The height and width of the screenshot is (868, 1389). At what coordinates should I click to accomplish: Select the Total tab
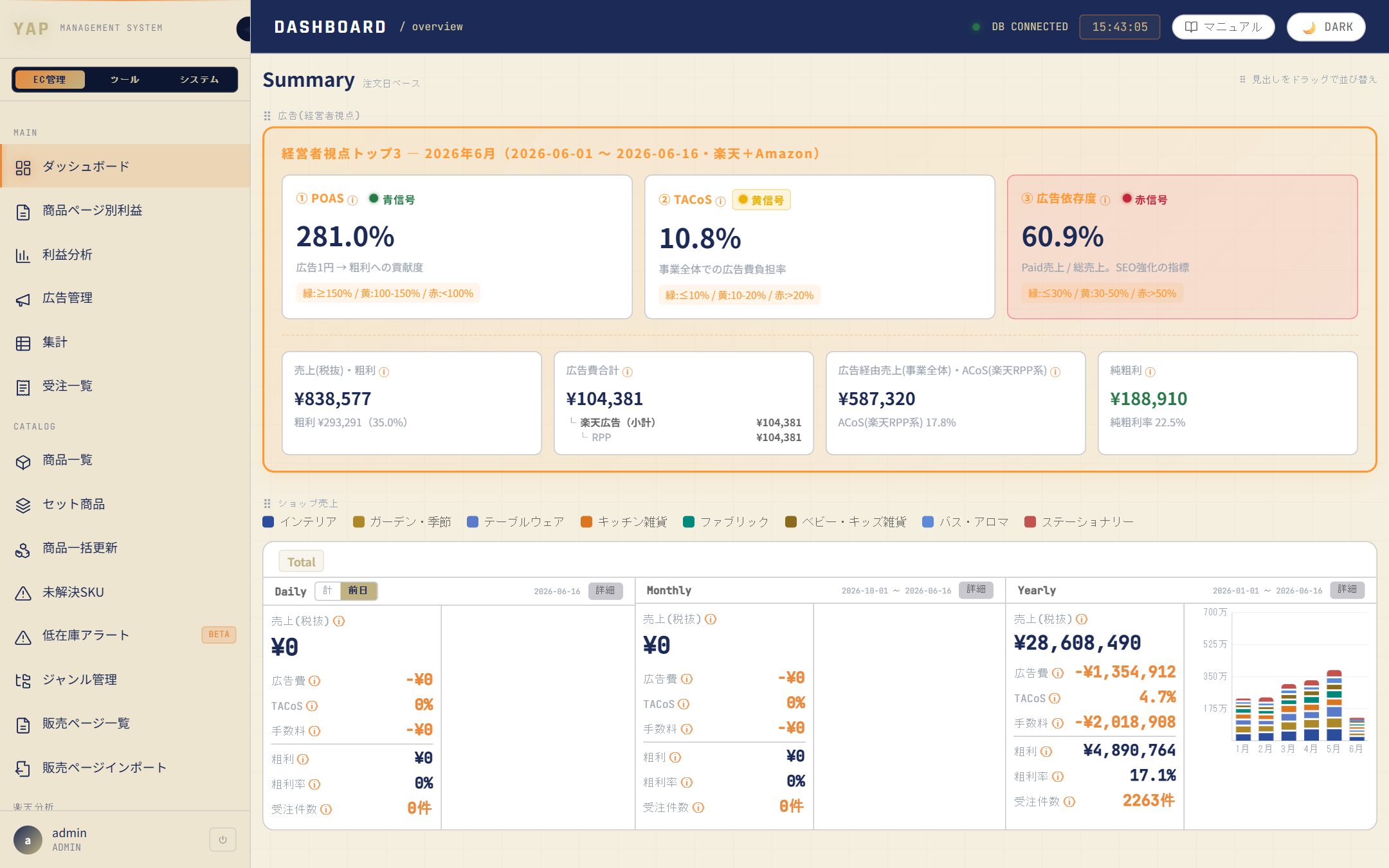tap(301, 561)
